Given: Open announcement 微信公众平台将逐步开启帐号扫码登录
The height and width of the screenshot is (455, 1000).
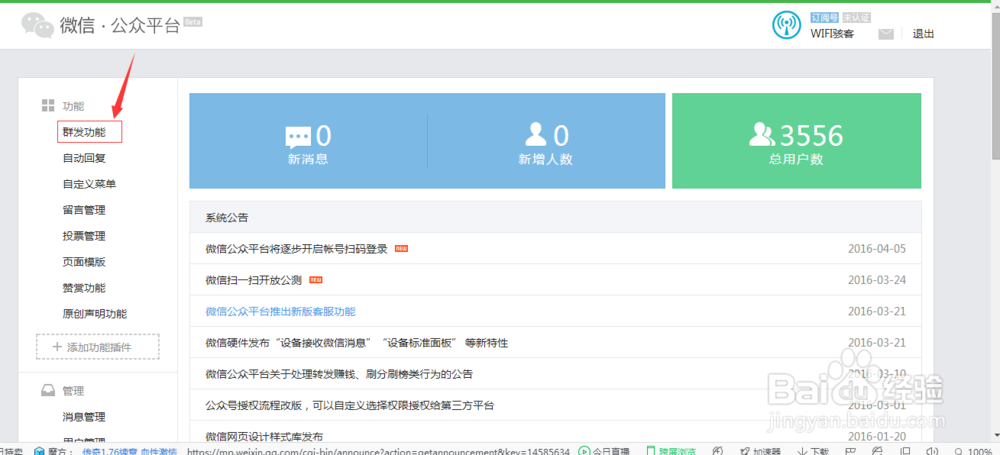Looking at the screenshot, I should click(x=297, y=249).
